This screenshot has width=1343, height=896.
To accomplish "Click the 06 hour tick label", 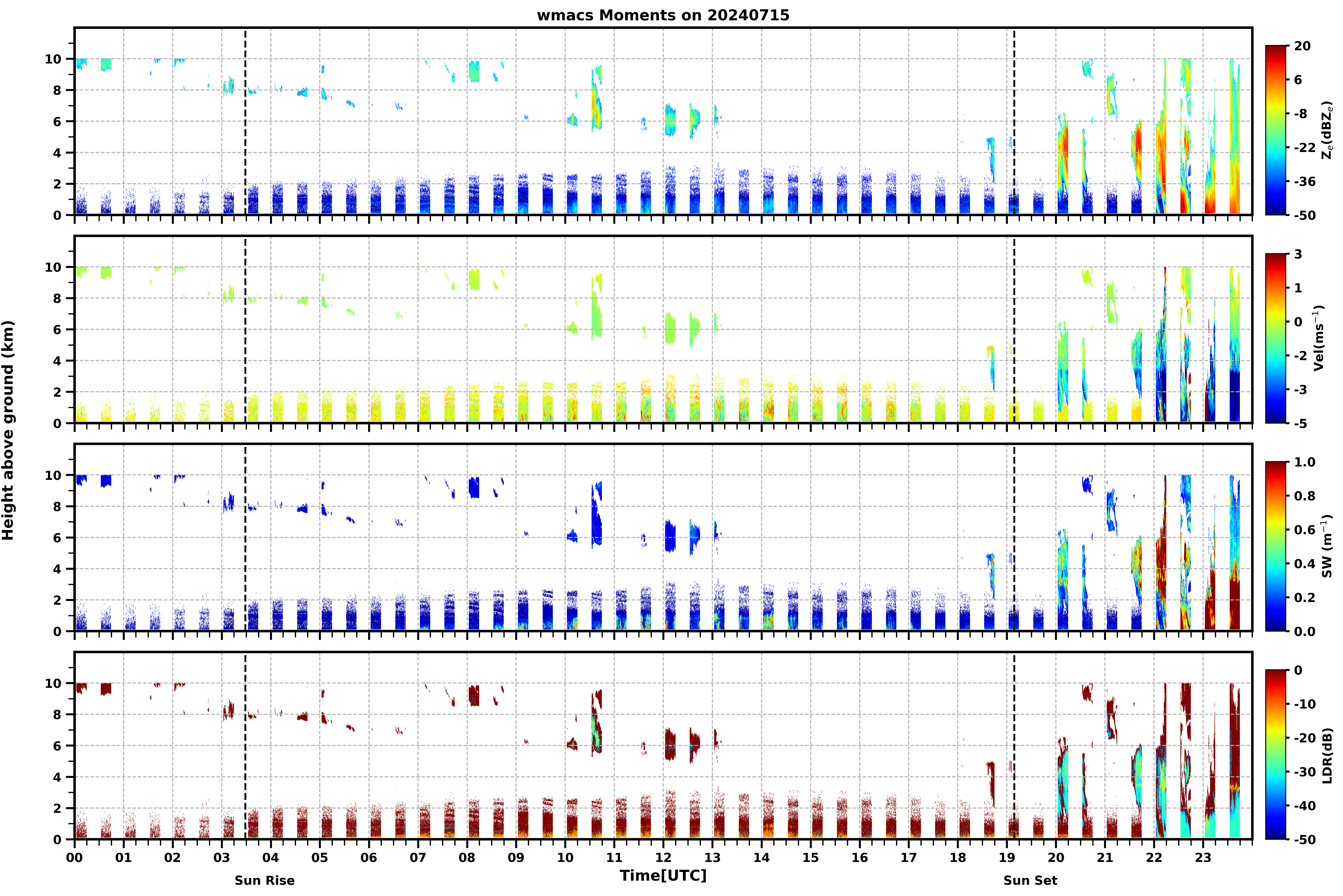I will [369, 857].
